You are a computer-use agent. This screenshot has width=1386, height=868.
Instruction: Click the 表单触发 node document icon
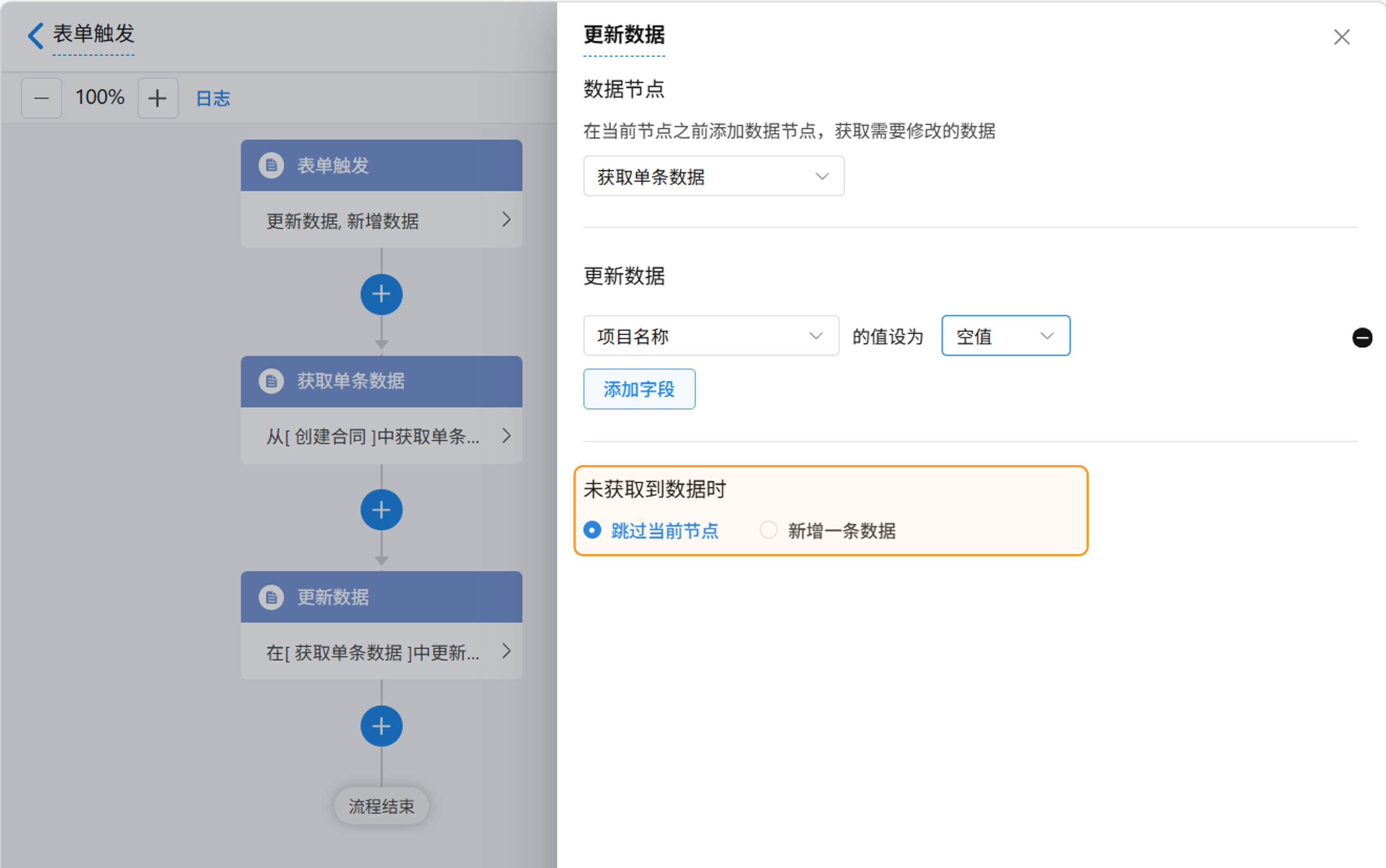(272, 165)
